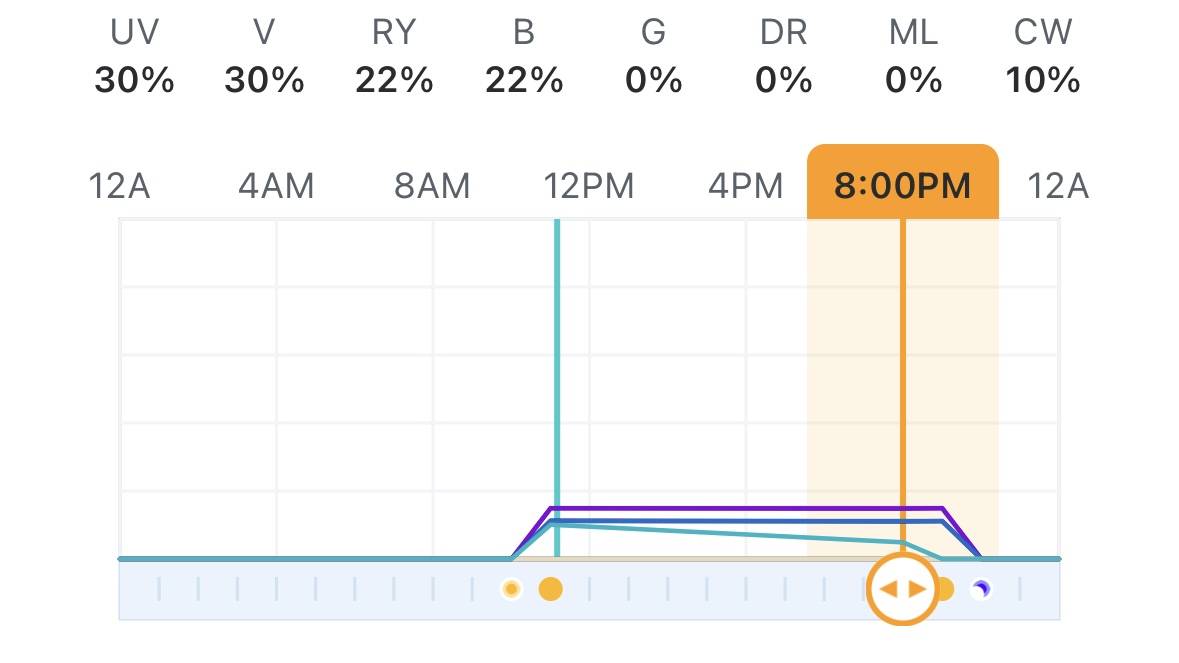Click the 4PM time axis label

pos(745,186)
